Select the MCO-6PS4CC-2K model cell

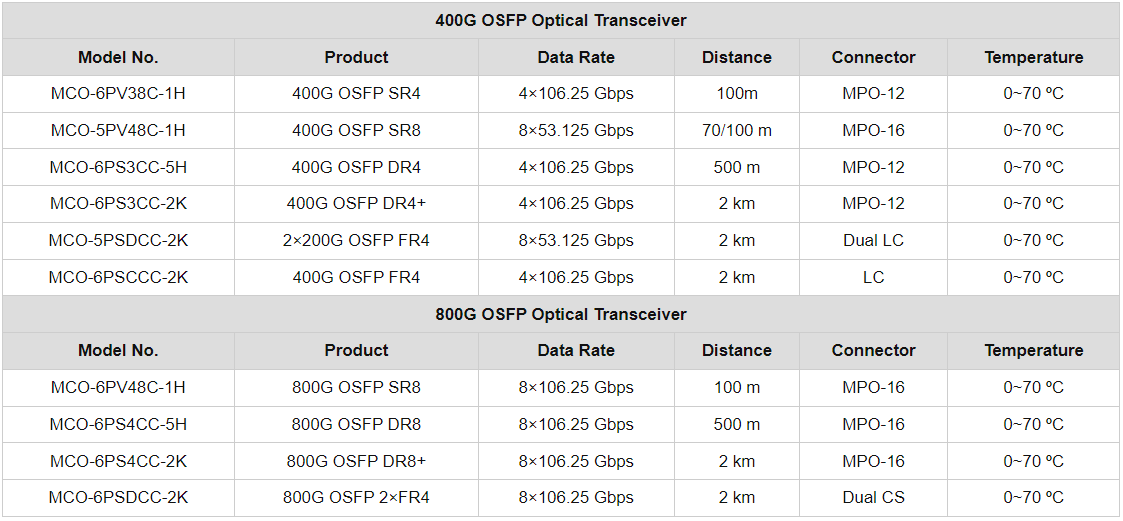pyautogui.click(x=118, y=461)
